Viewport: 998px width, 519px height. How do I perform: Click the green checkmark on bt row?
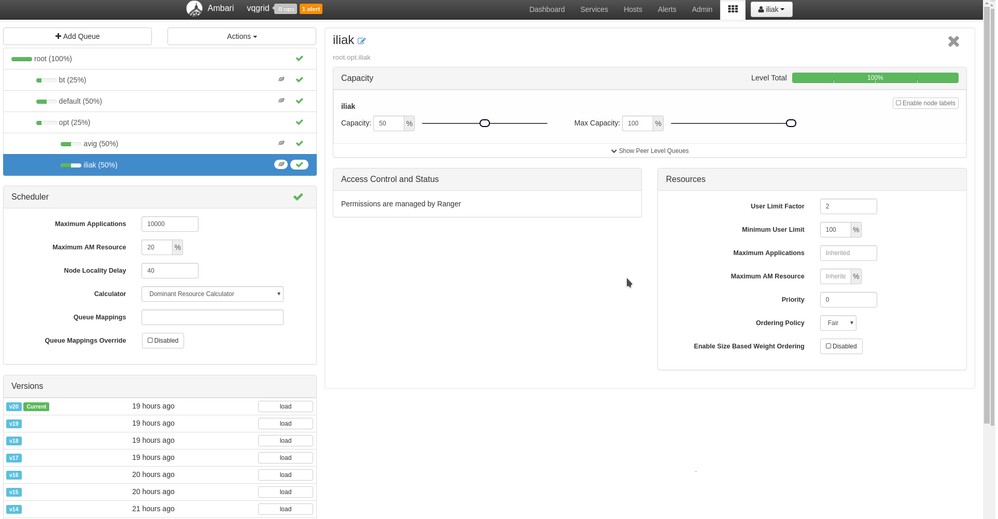click(x=299, y=80)
